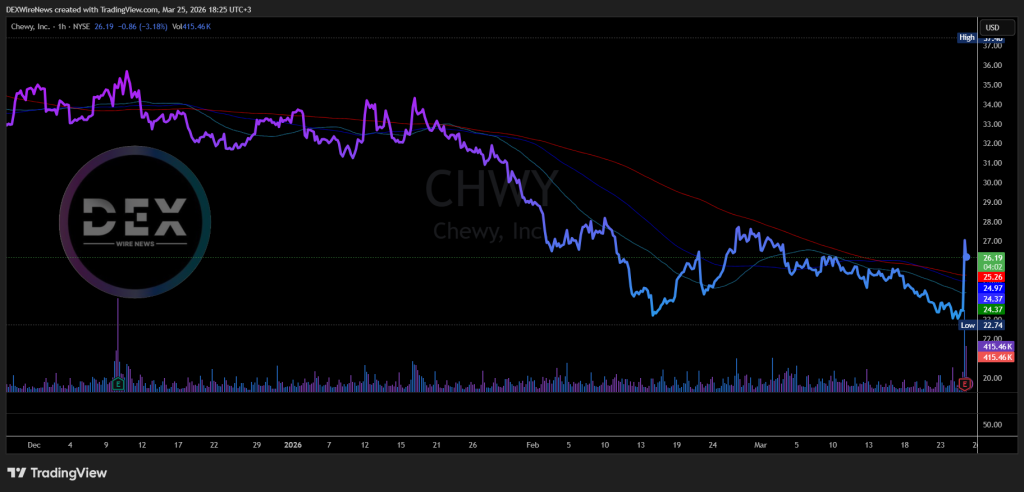
Task: Click the red earnings E marker in March
Action: (x=966, y=384)
